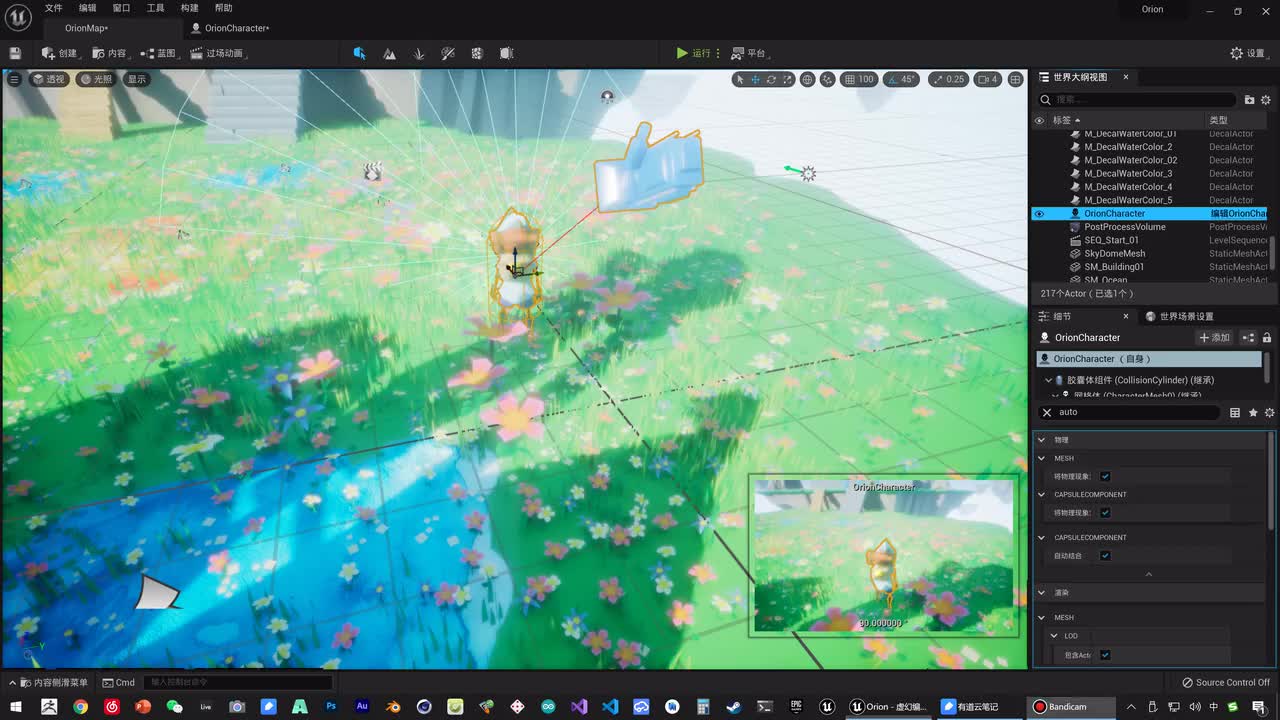Open the 透视 (Perspective) view mode button
This screenshot has width=1280, height=720.
(48, 79)
